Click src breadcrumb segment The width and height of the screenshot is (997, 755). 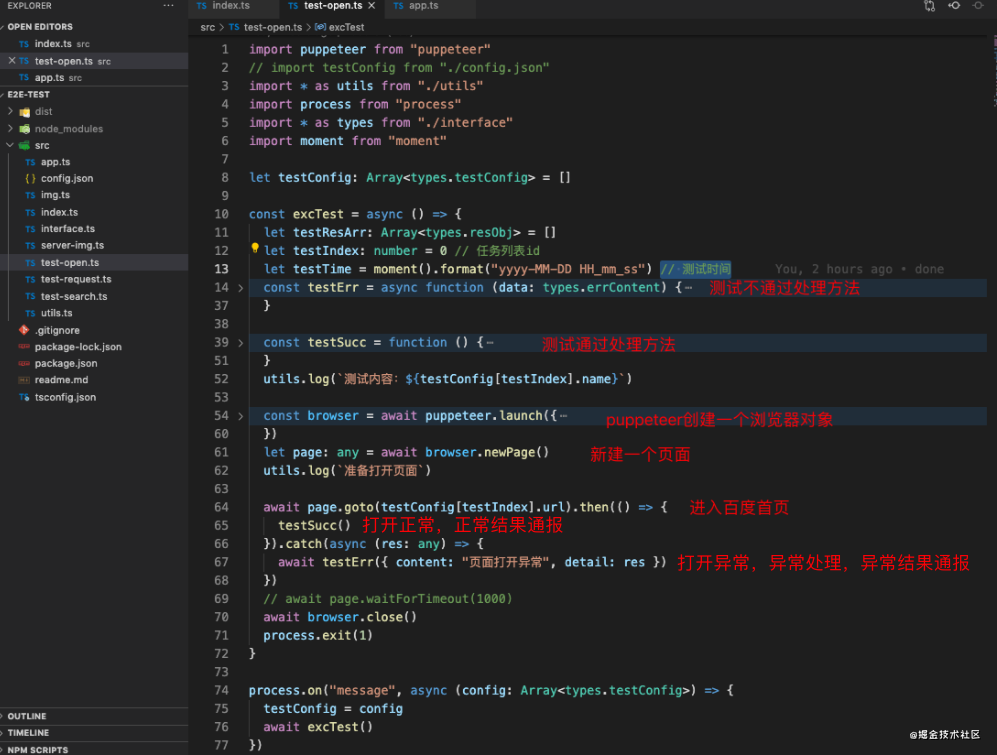207,27
